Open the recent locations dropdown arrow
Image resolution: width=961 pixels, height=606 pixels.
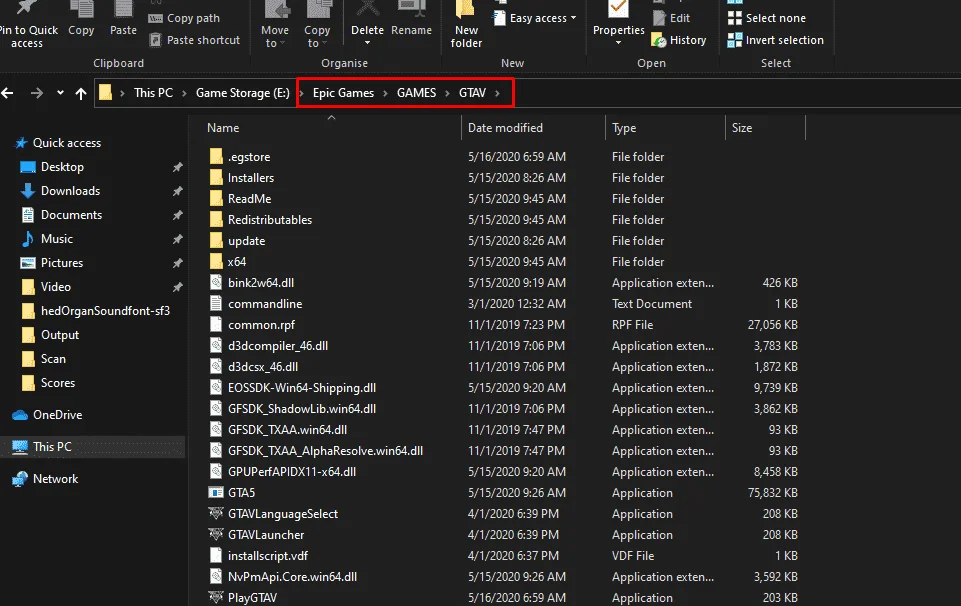[x=60, y=93]
